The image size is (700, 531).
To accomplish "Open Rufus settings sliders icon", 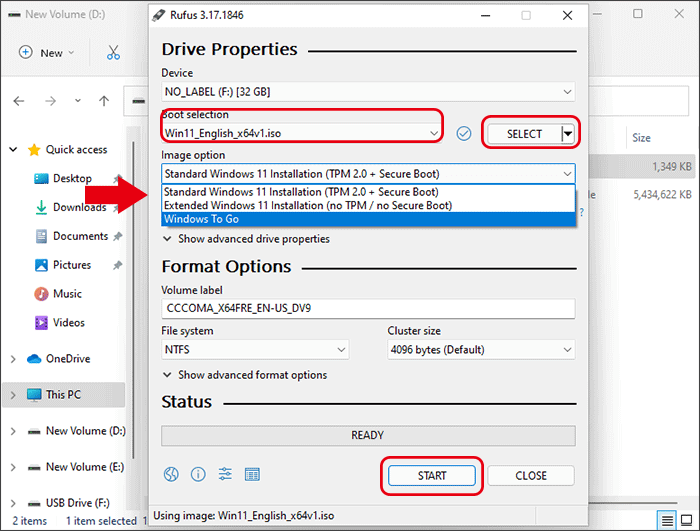I will tap(225, 474).
